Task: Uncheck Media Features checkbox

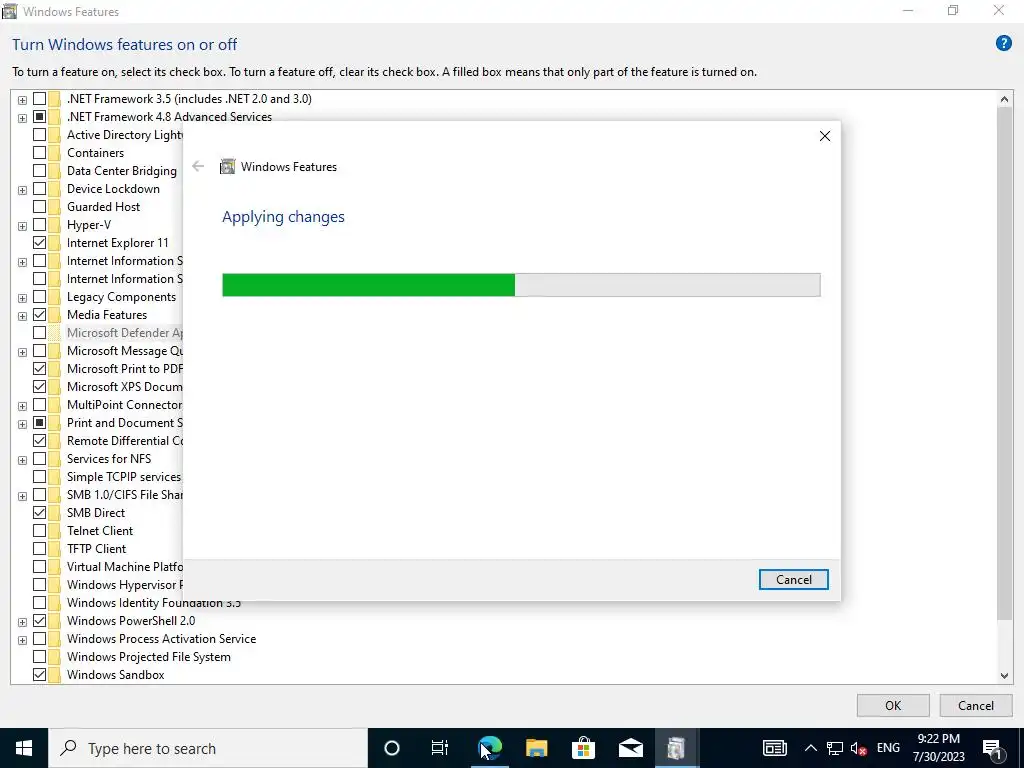Action: 39,315
